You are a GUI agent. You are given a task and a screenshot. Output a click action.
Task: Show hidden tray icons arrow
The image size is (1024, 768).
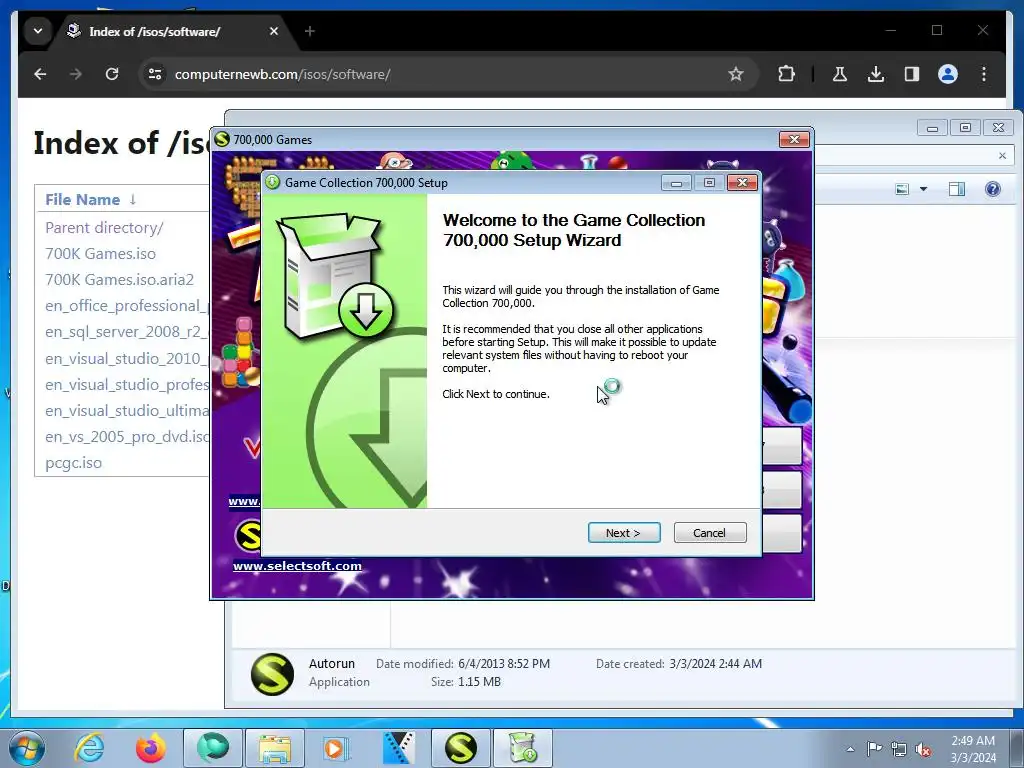pyautogui.click(x=850, y=749)
